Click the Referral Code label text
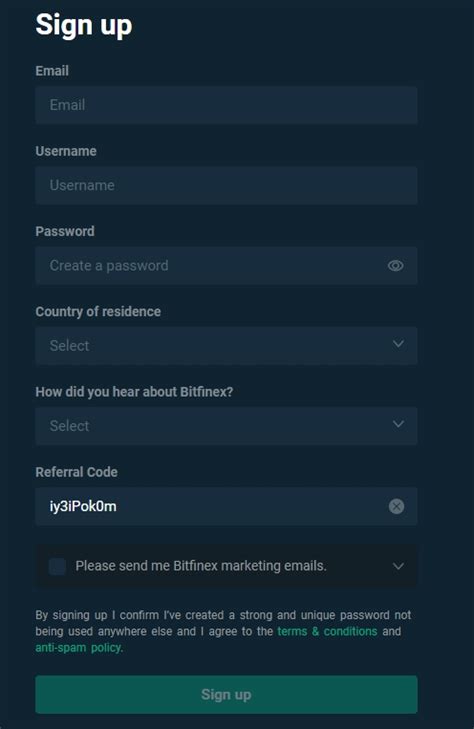Viewport: 474px width, 729px height. click(77, 472)
